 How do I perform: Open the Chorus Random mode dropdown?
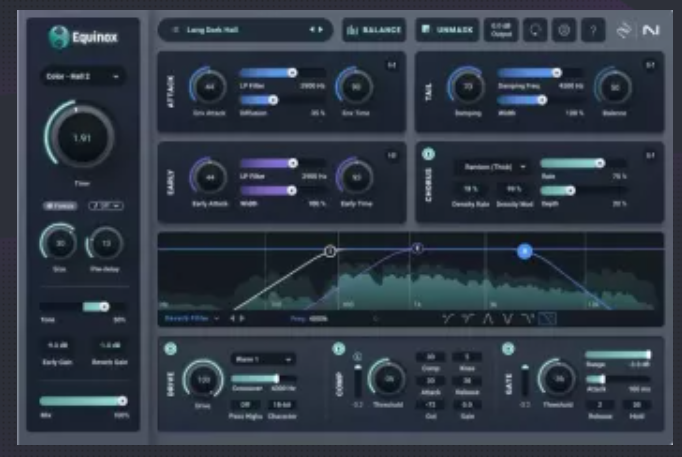coord(492,167)
